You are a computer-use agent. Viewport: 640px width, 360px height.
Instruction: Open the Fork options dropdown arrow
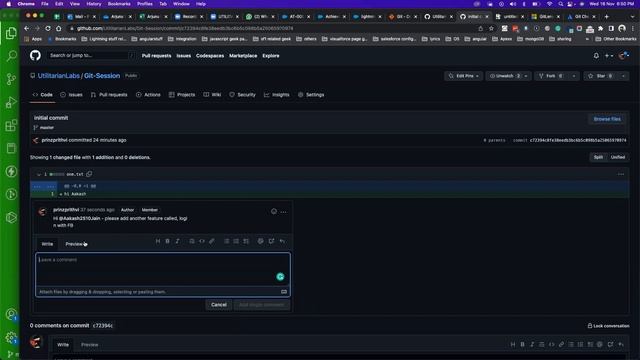click(x=573, y=76)
